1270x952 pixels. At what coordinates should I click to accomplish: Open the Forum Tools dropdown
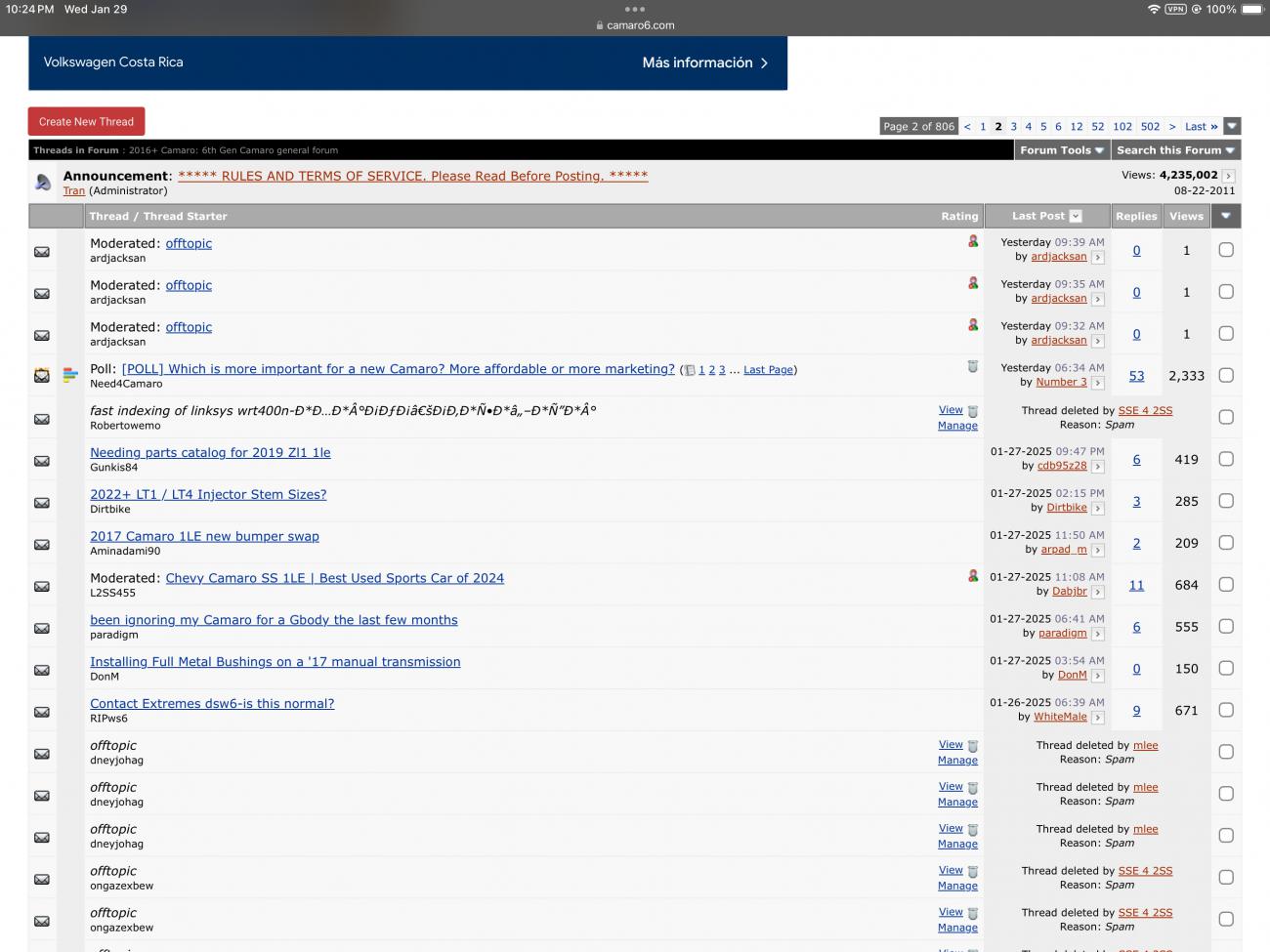(1061, 149)
